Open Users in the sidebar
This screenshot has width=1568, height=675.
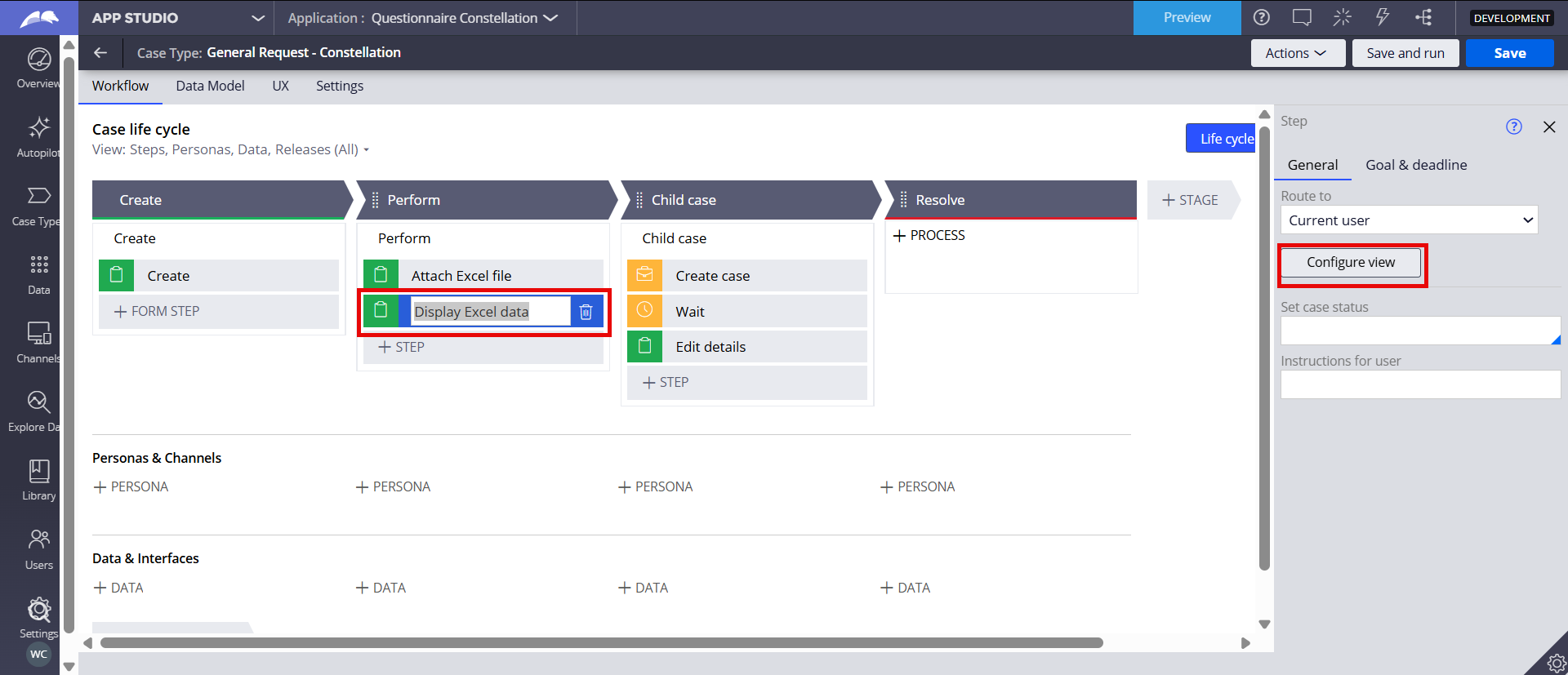point(38,549)
